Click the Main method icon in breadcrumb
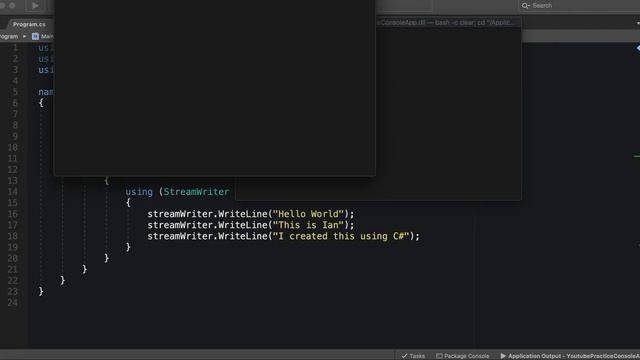Viewport: 640px width, 360px height. click(x=36, y=36)
